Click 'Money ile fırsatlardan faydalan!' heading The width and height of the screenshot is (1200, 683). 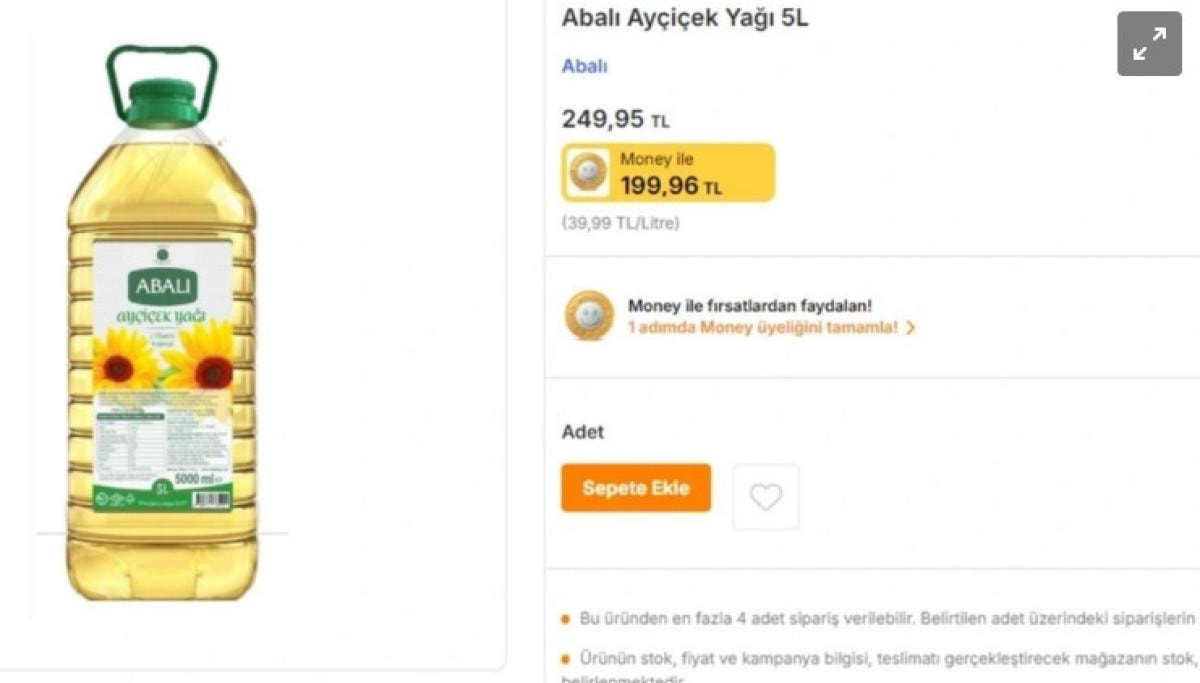[x=749, y=305]
